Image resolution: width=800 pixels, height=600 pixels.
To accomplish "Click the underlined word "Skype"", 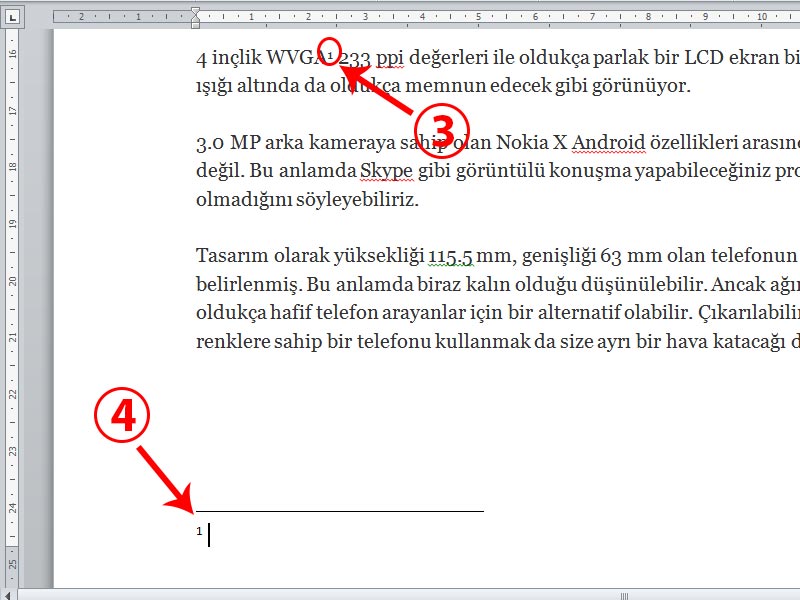I will click(x=386, y=171).
